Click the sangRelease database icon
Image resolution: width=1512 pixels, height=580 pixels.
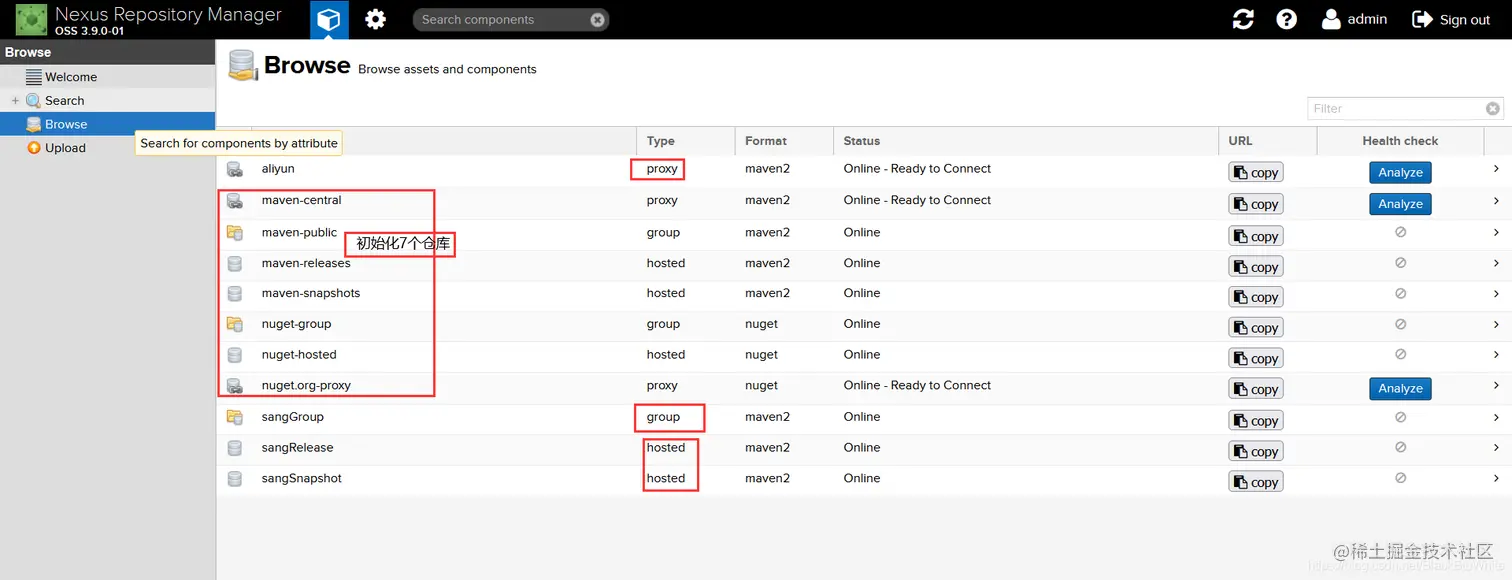coord(235,448)
